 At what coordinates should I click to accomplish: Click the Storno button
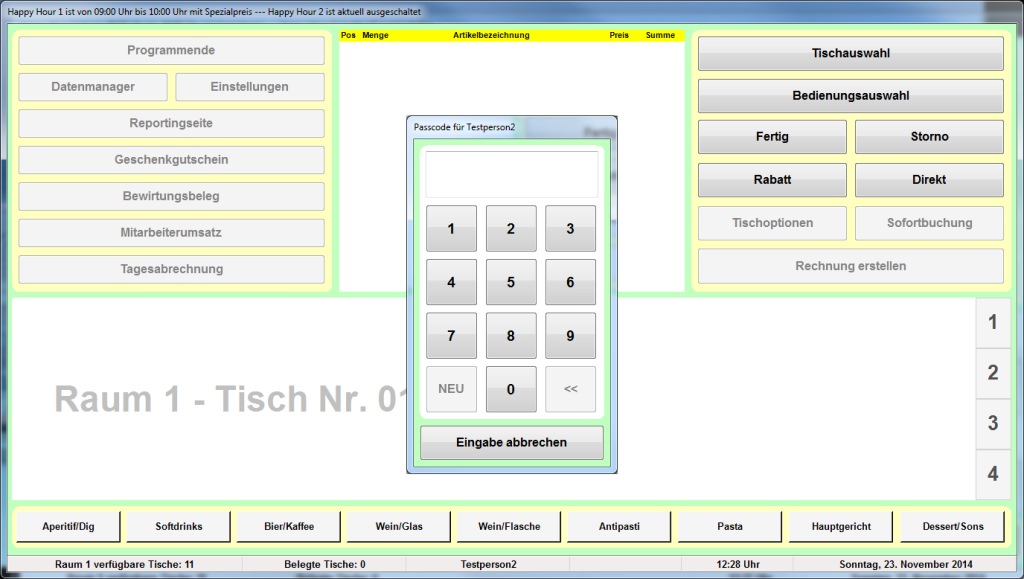[x=929, y=136]
